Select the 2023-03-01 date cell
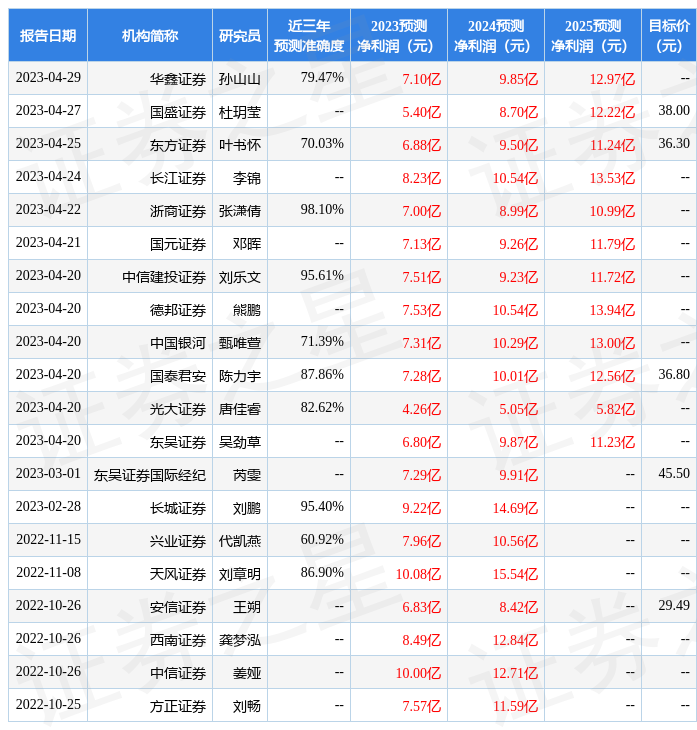The height and width of the screenshot is (730, 697). (48, 473)
